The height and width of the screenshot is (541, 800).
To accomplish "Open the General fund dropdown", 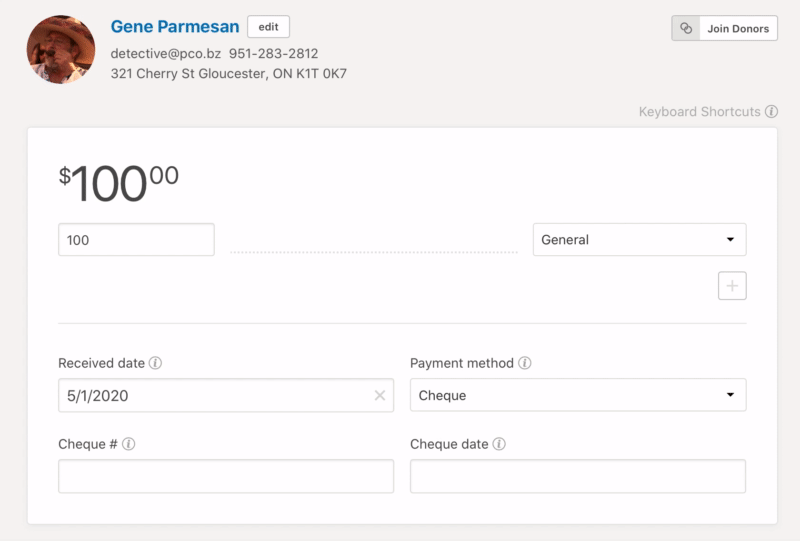I will point(639,240).
